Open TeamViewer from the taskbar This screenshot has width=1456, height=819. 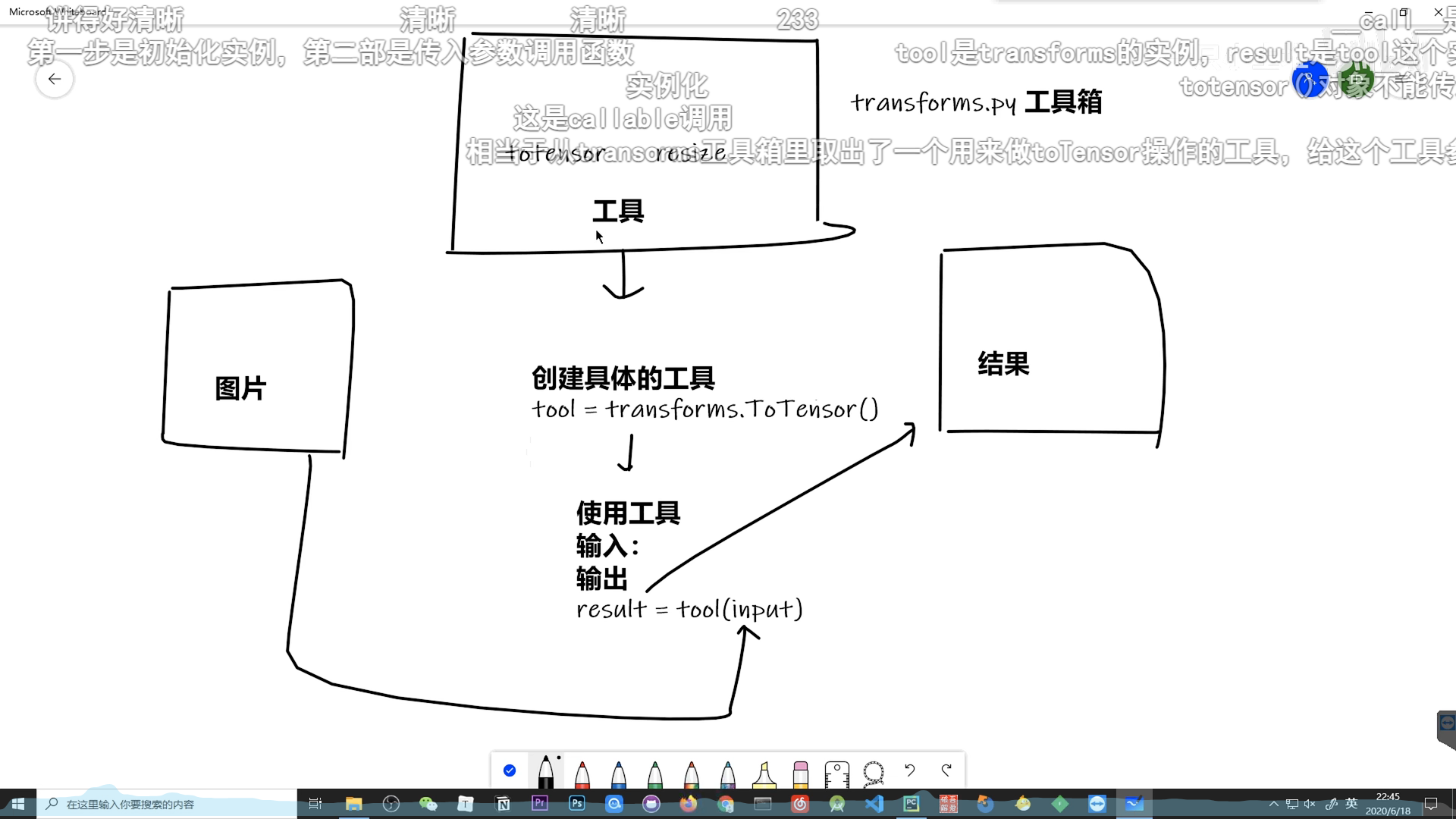pos(1097,804)
